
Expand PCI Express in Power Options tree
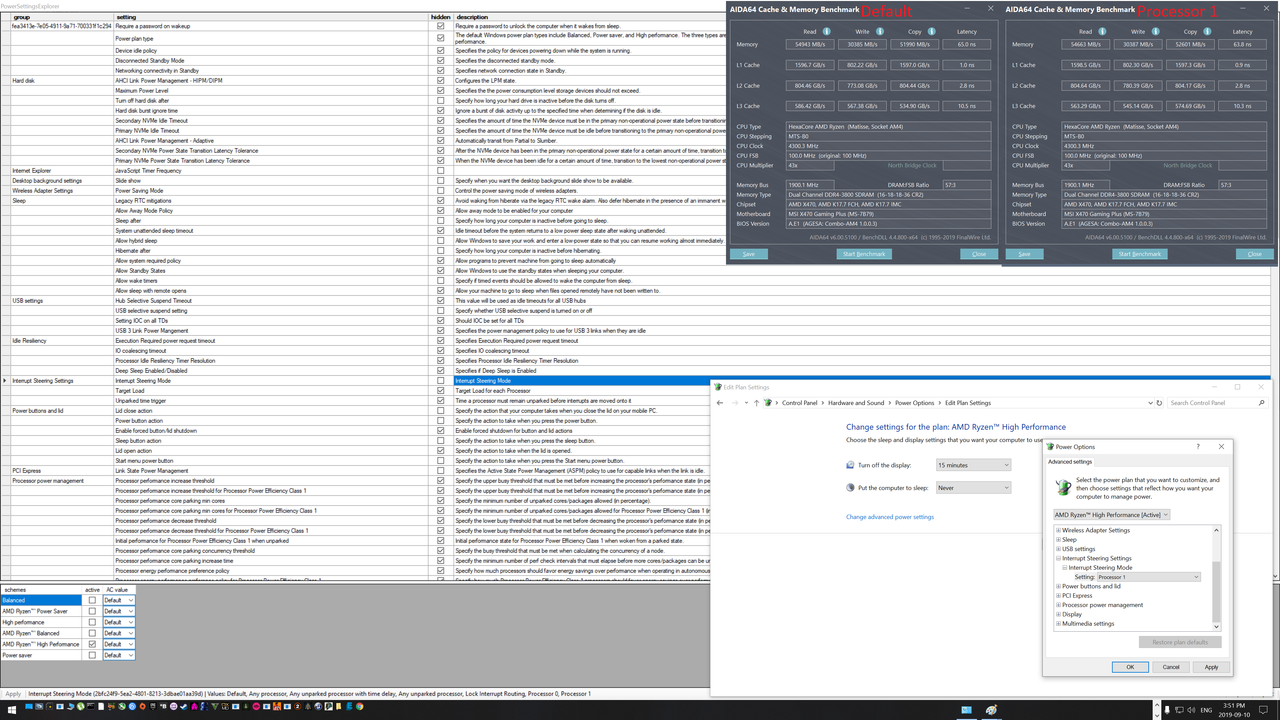(x=1059, y=596)
